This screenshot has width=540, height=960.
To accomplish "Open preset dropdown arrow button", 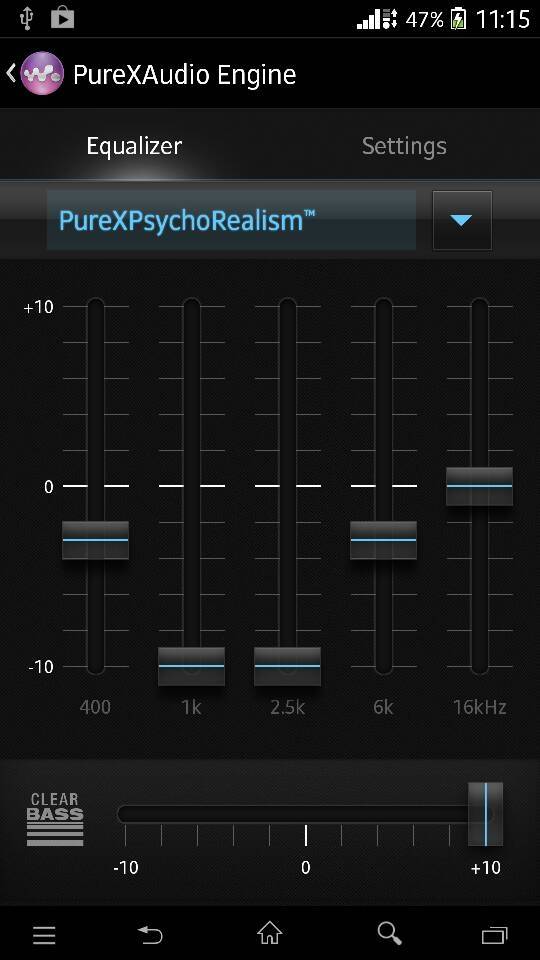I will [x=462, y=220].
